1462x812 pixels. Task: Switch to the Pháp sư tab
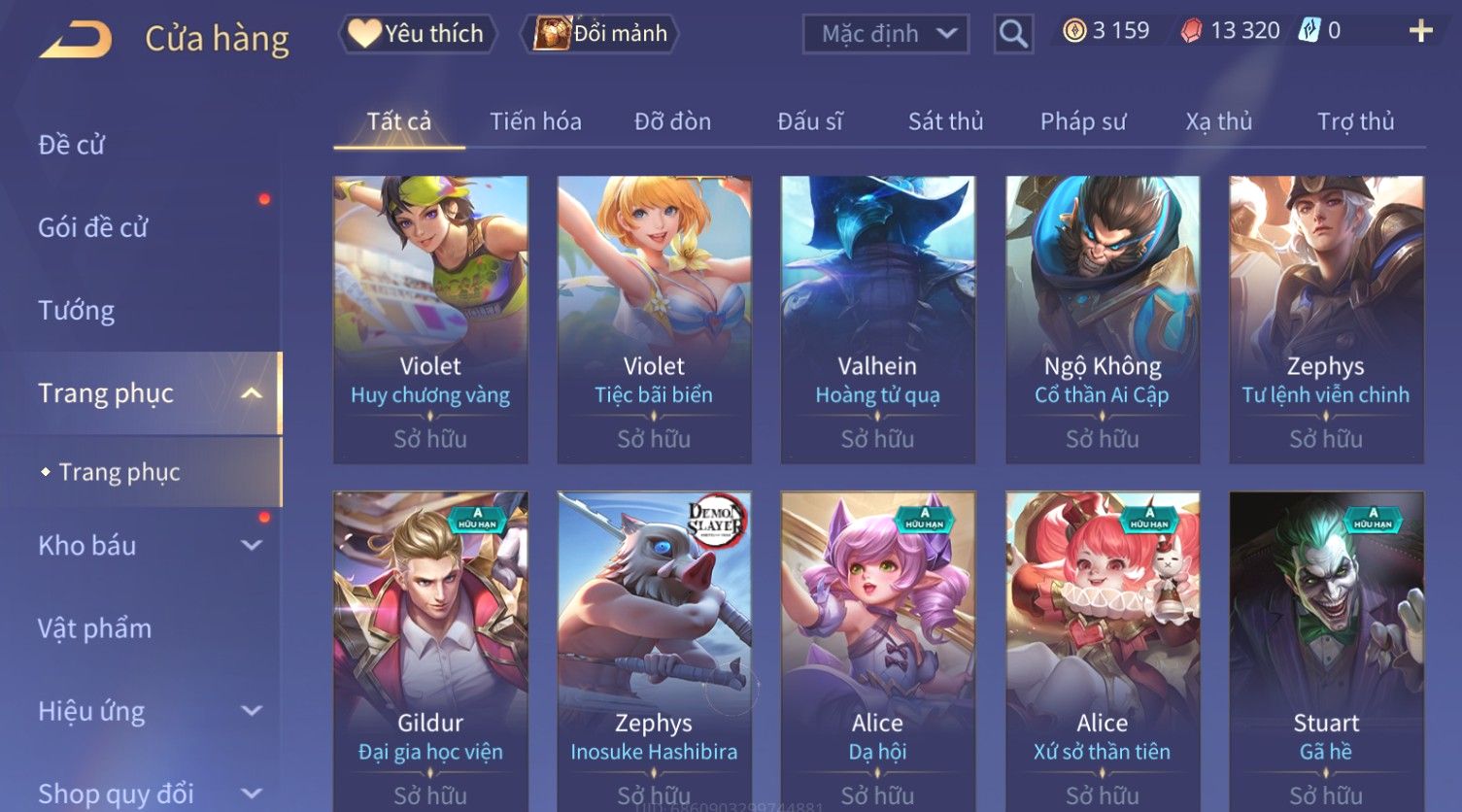pos(1083,121)
